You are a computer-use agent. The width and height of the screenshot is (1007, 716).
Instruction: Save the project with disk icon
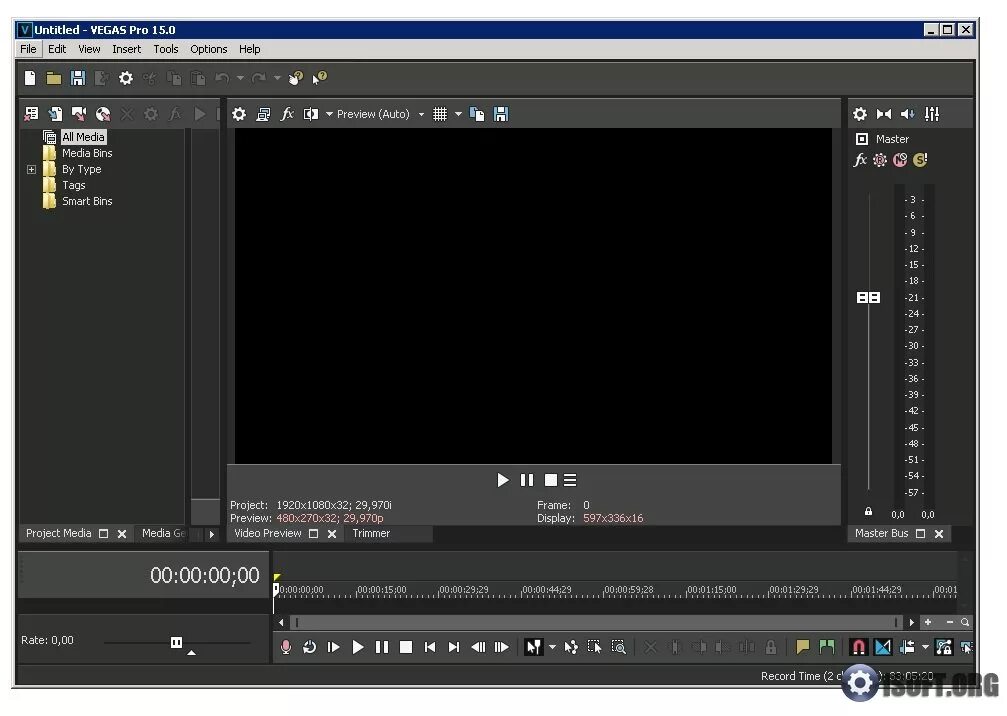78,78
